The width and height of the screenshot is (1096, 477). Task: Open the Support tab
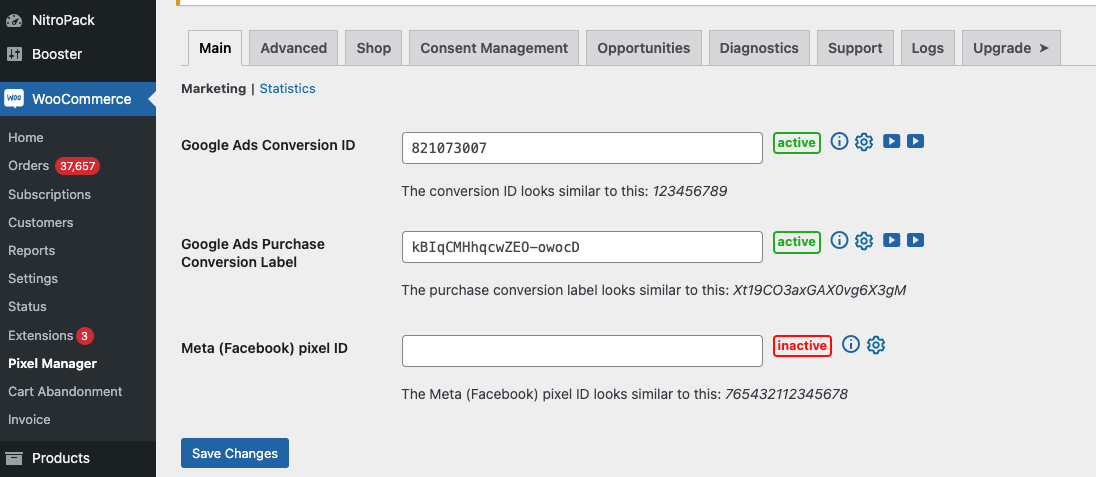pos(855,48)
